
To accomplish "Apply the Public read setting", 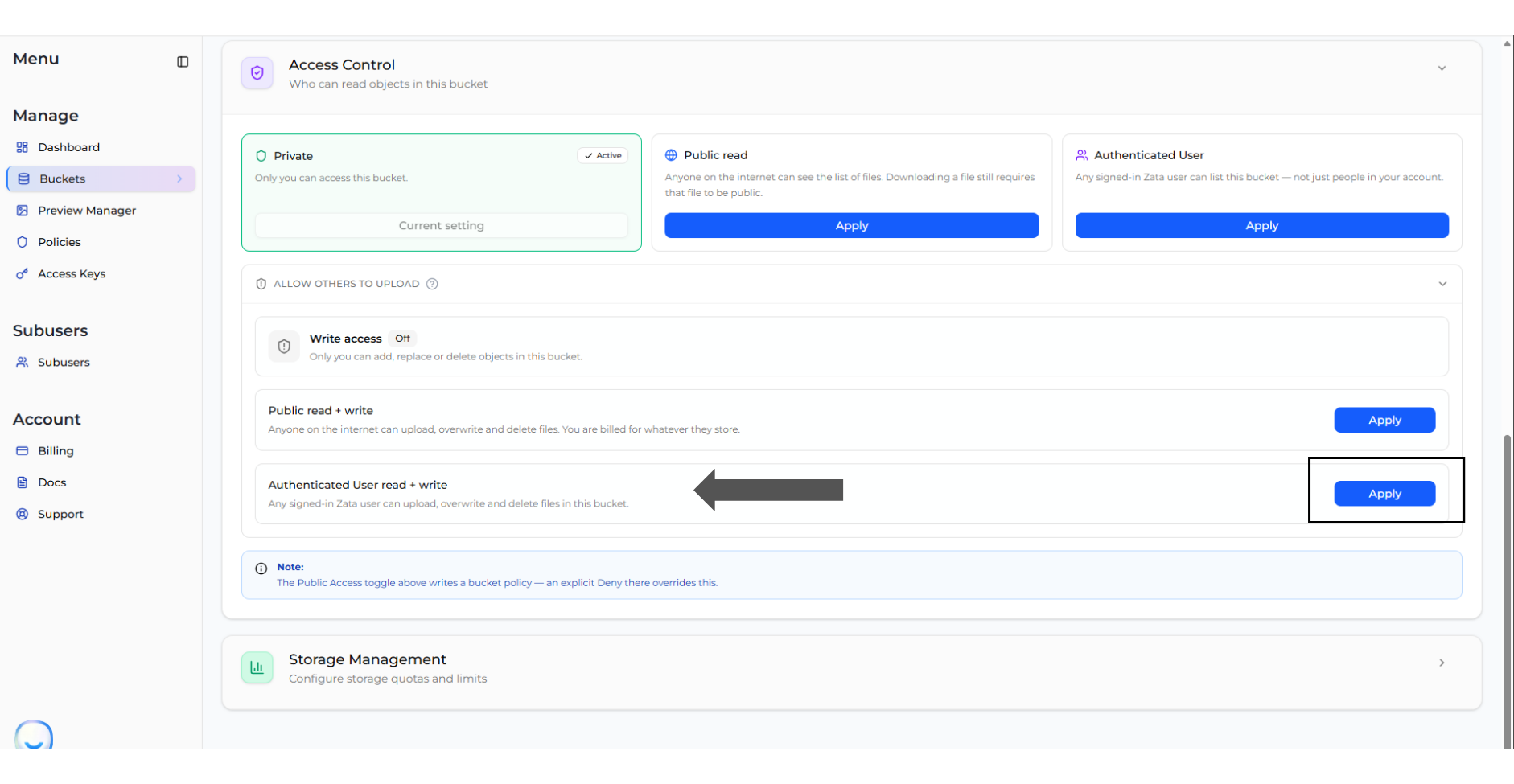I will click(851, 226).
